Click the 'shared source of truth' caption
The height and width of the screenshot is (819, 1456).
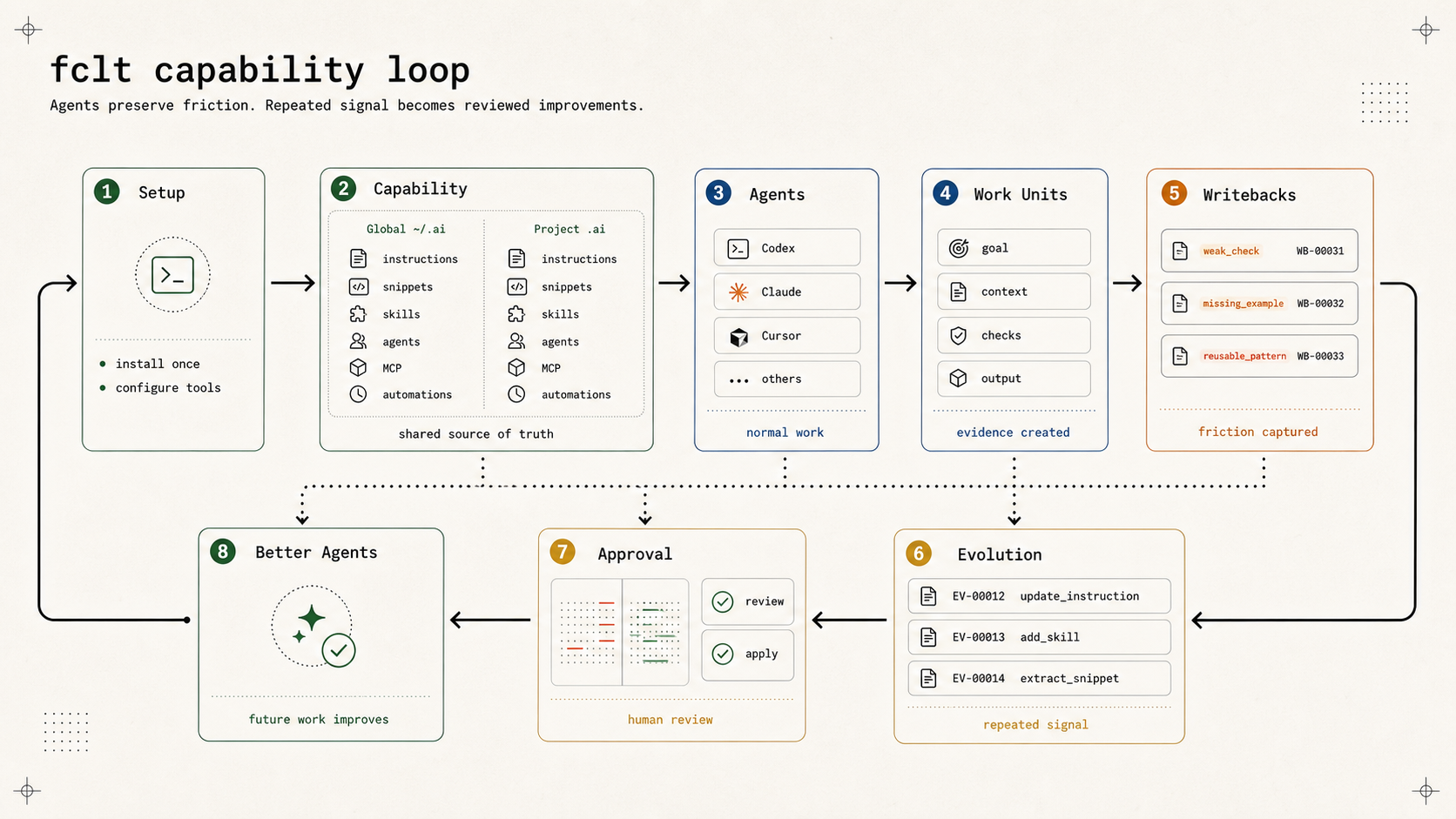click(475, 433)
